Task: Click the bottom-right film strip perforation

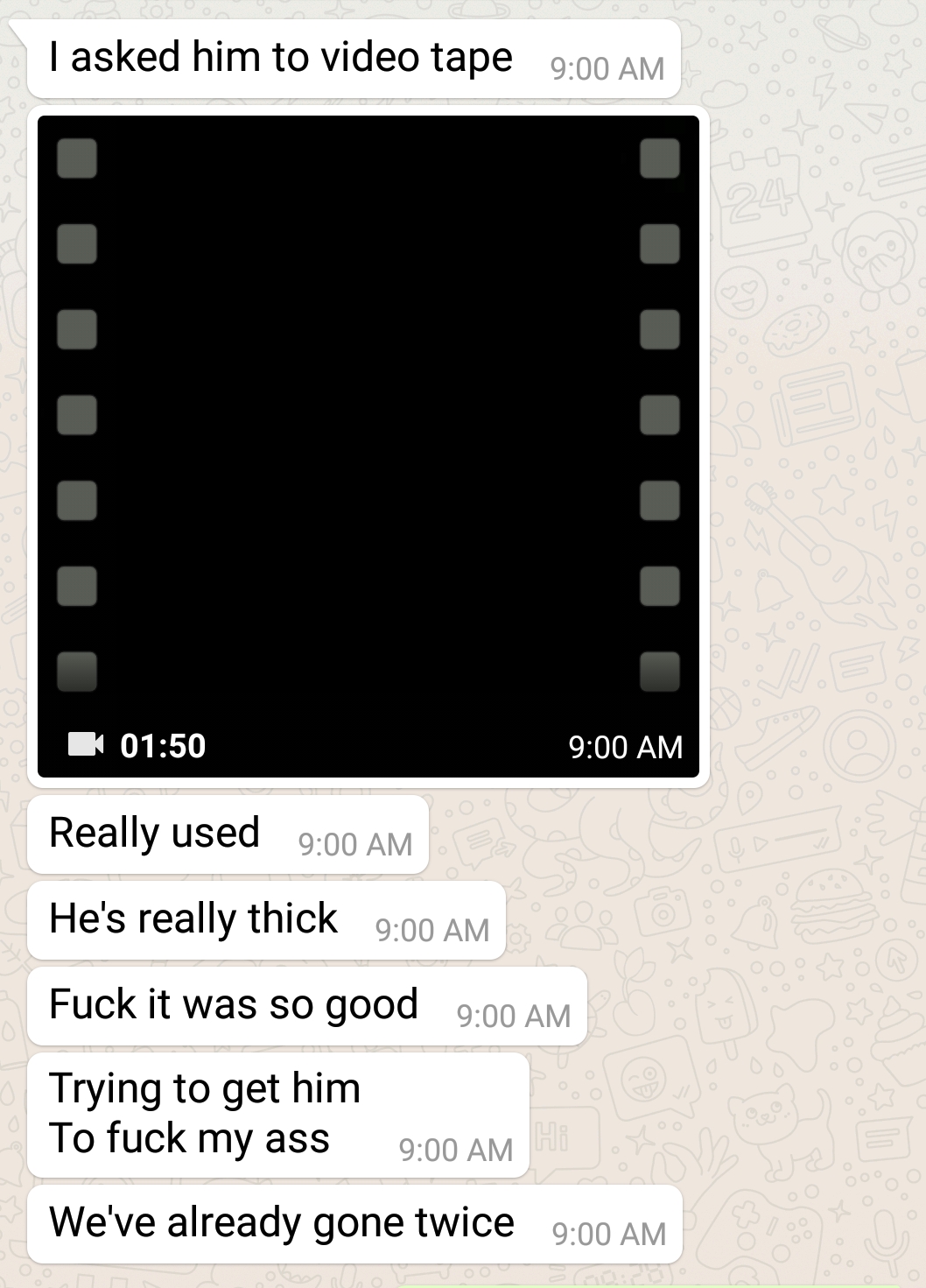Action: click(x=660, y=672)
